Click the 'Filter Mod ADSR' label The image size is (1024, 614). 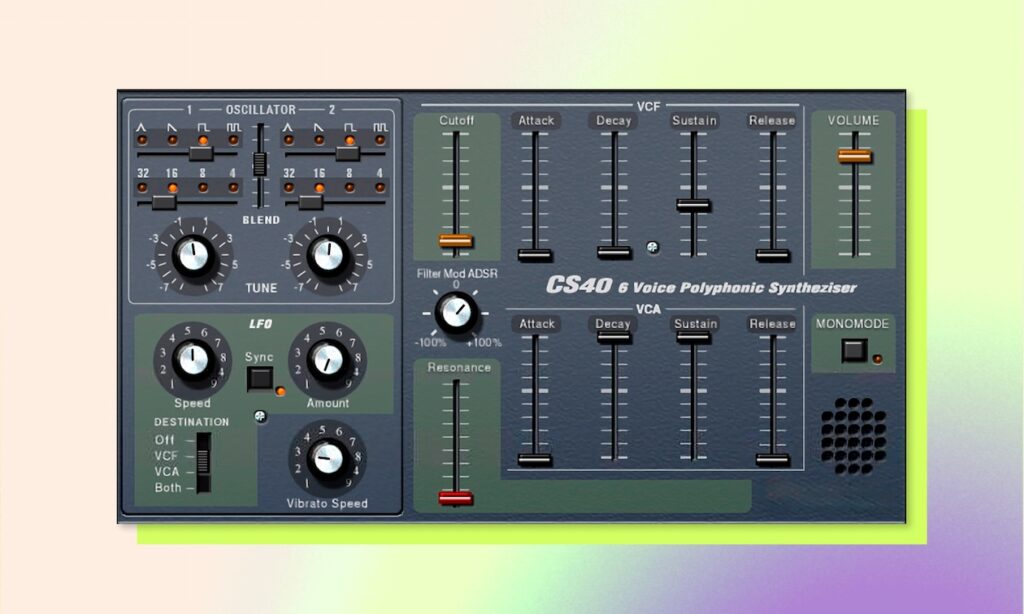tap(456, 273)
